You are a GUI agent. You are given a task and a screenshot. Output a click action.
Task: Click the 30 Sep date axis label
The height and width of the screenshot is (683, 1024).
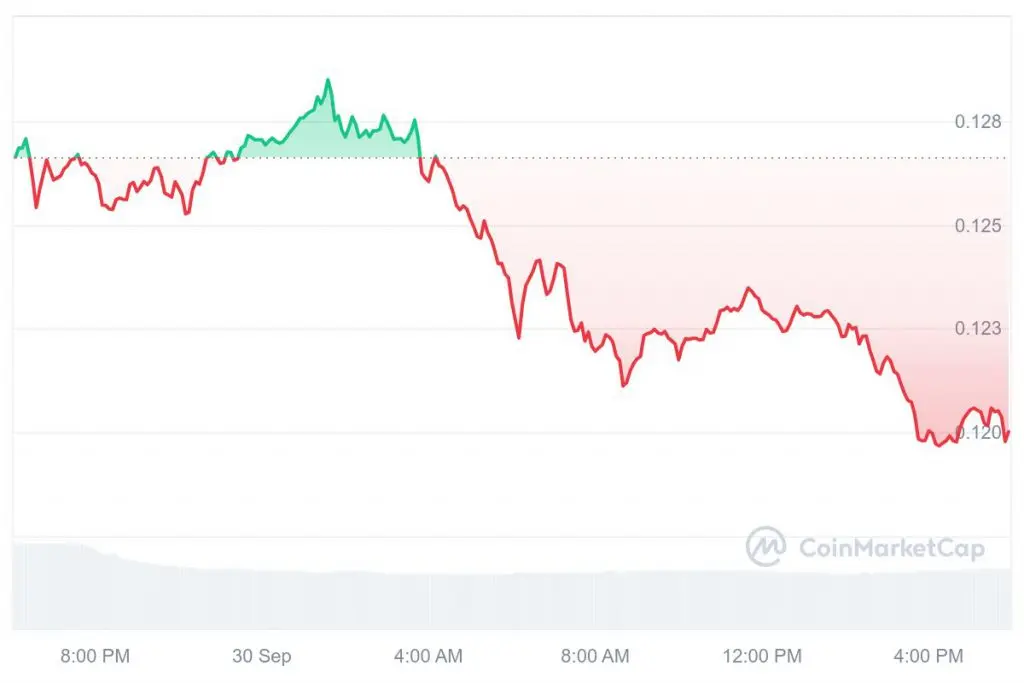pyautogui.click(x=261, y=656)
